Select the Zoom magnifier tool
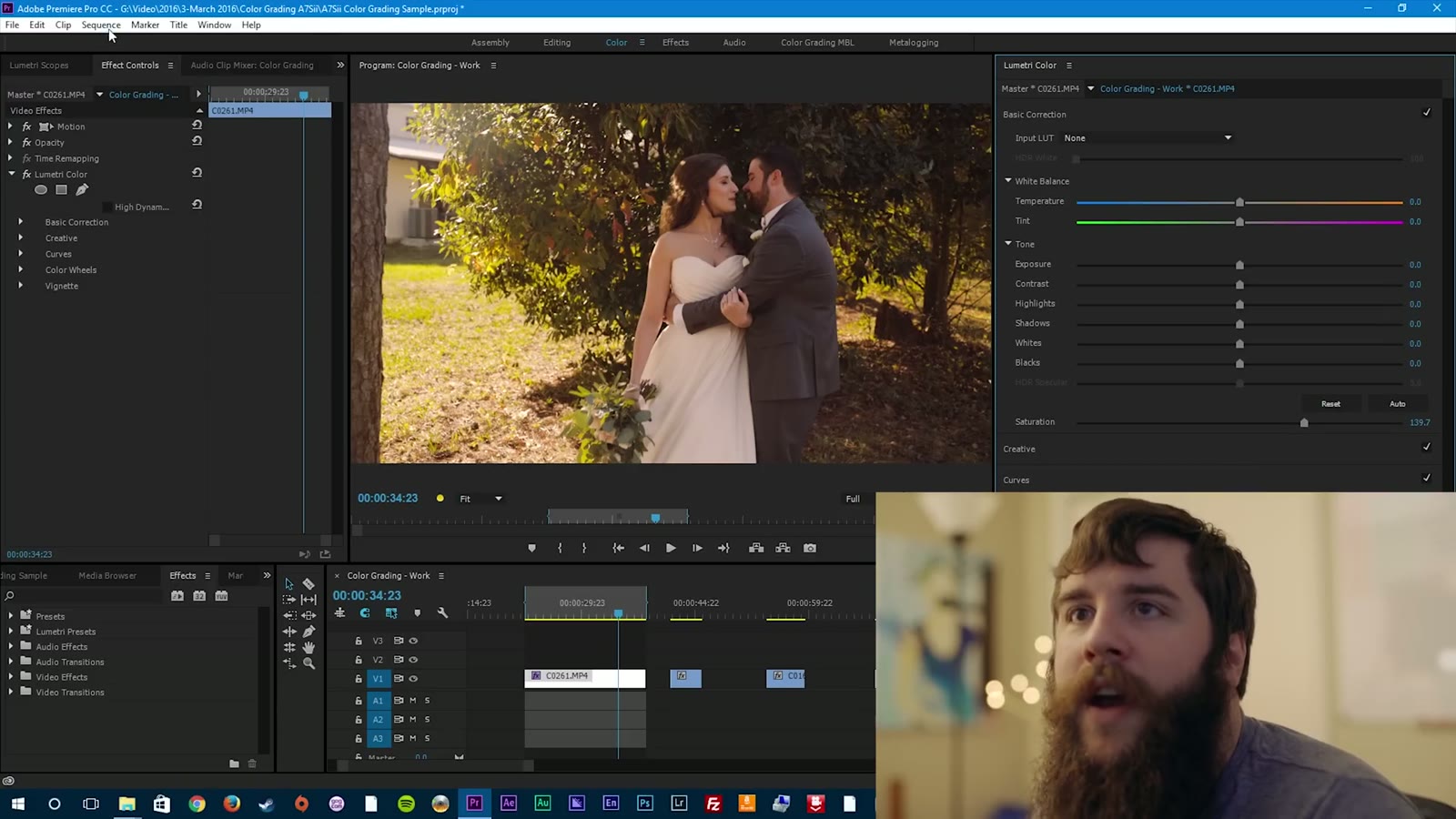The width and height of the screenshot is (1456, 819). (309, 663)
